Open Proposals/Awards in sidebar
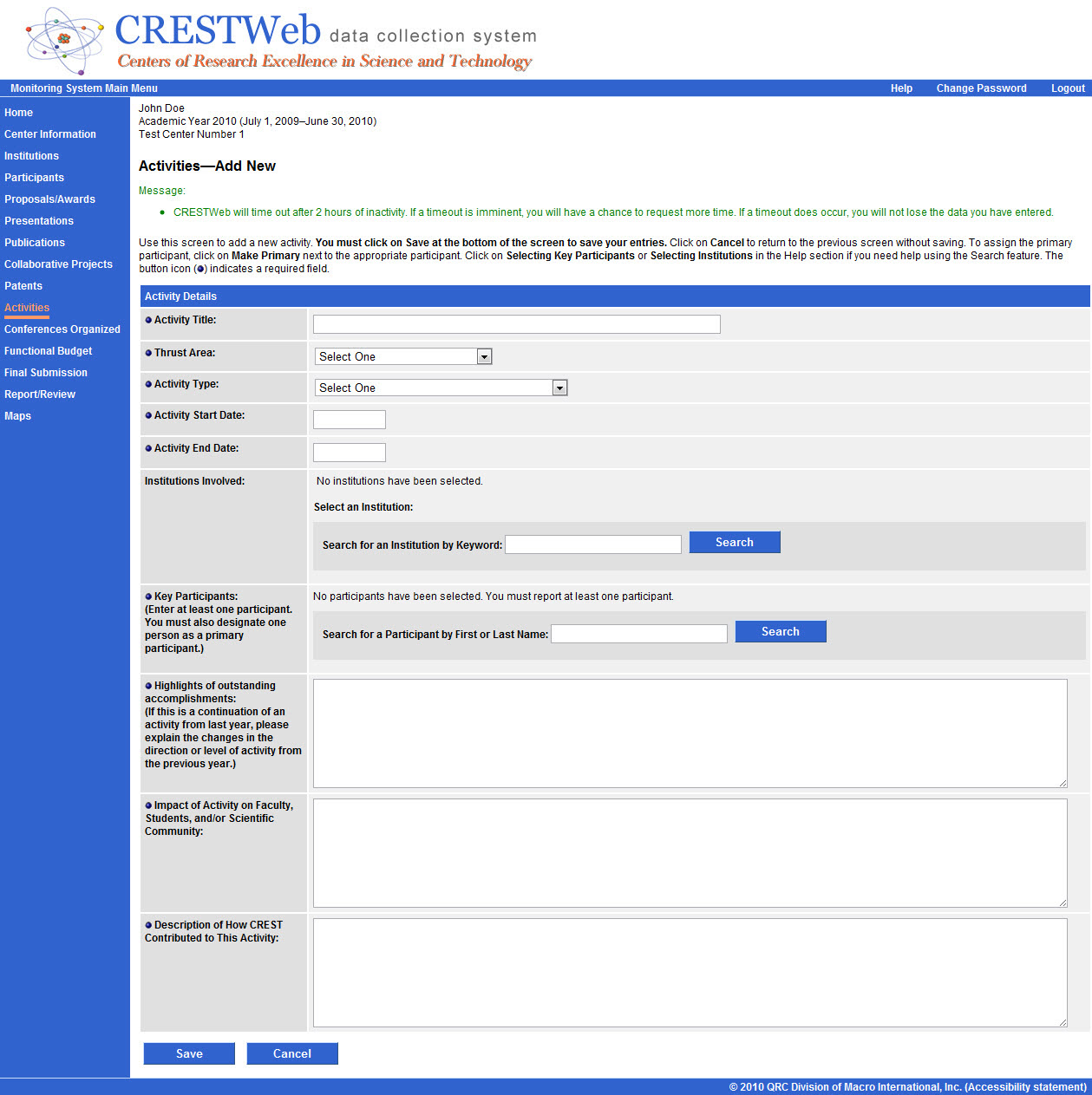Viewport: 1092px width, 1095px height. click(x=49, y=199)
